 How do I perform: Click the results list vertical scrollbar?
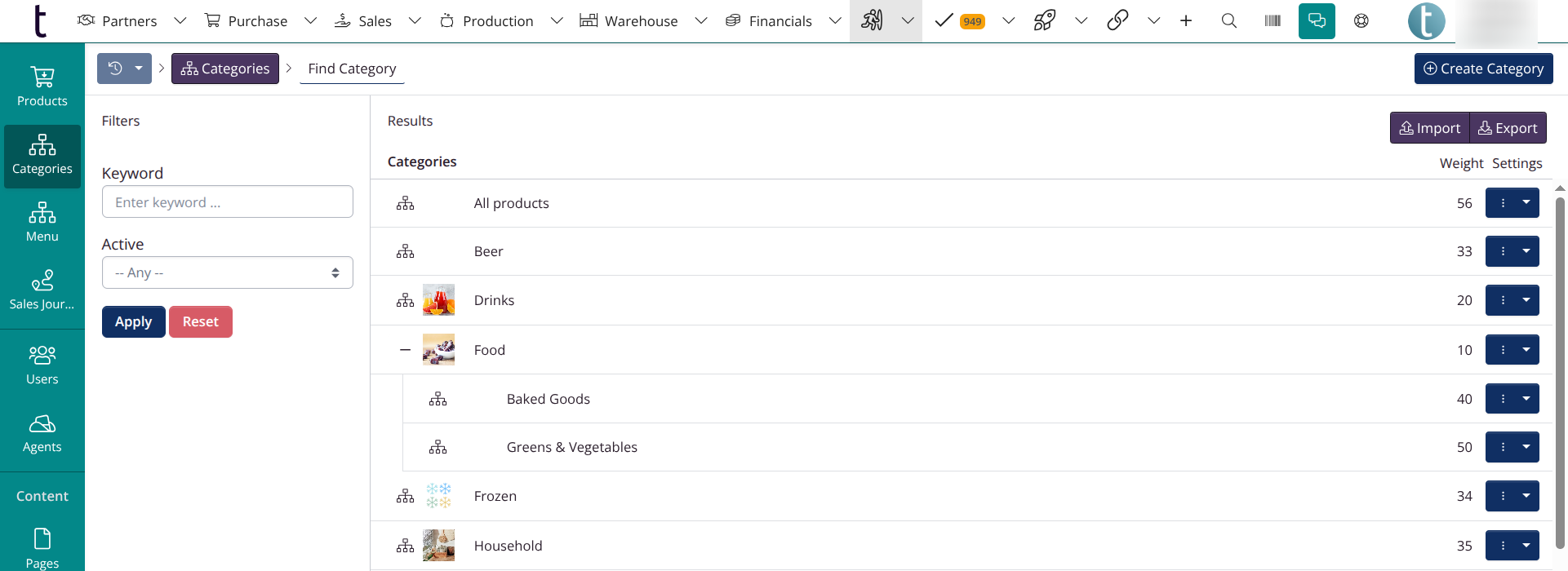click(1559, 373)
